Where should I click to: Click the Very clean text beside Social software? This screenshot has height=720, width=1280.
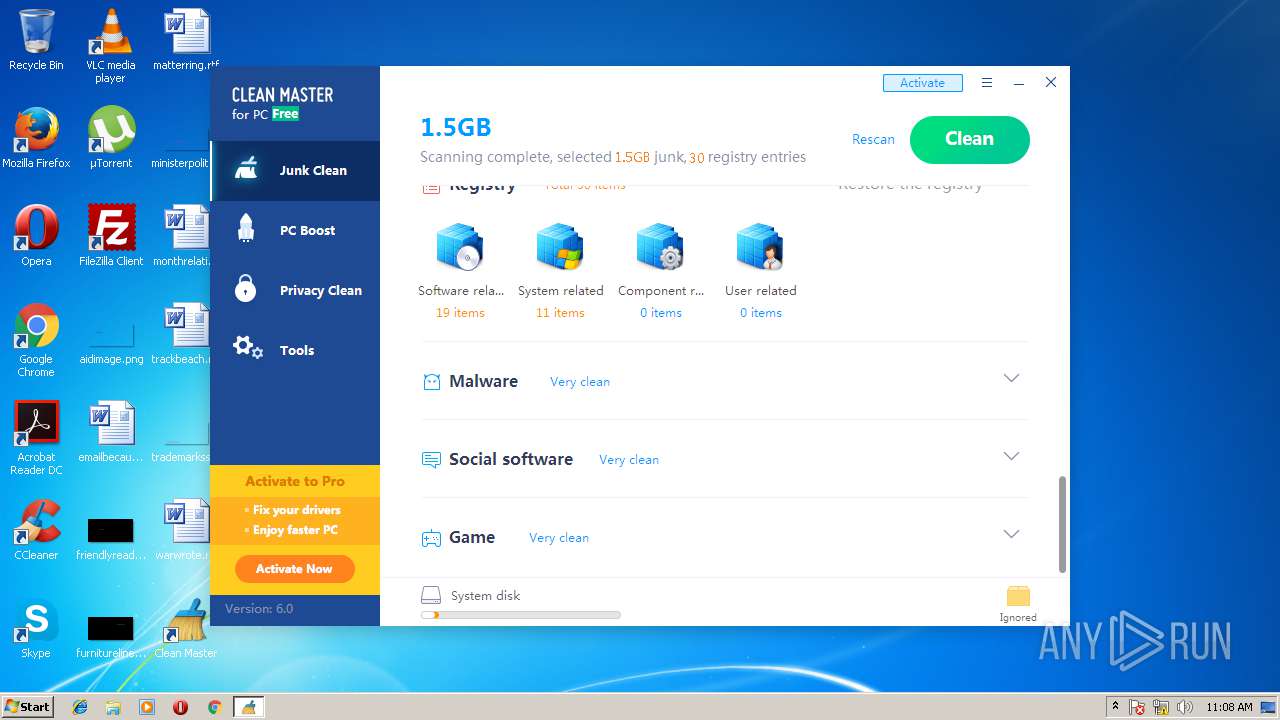tap(629, 460)
